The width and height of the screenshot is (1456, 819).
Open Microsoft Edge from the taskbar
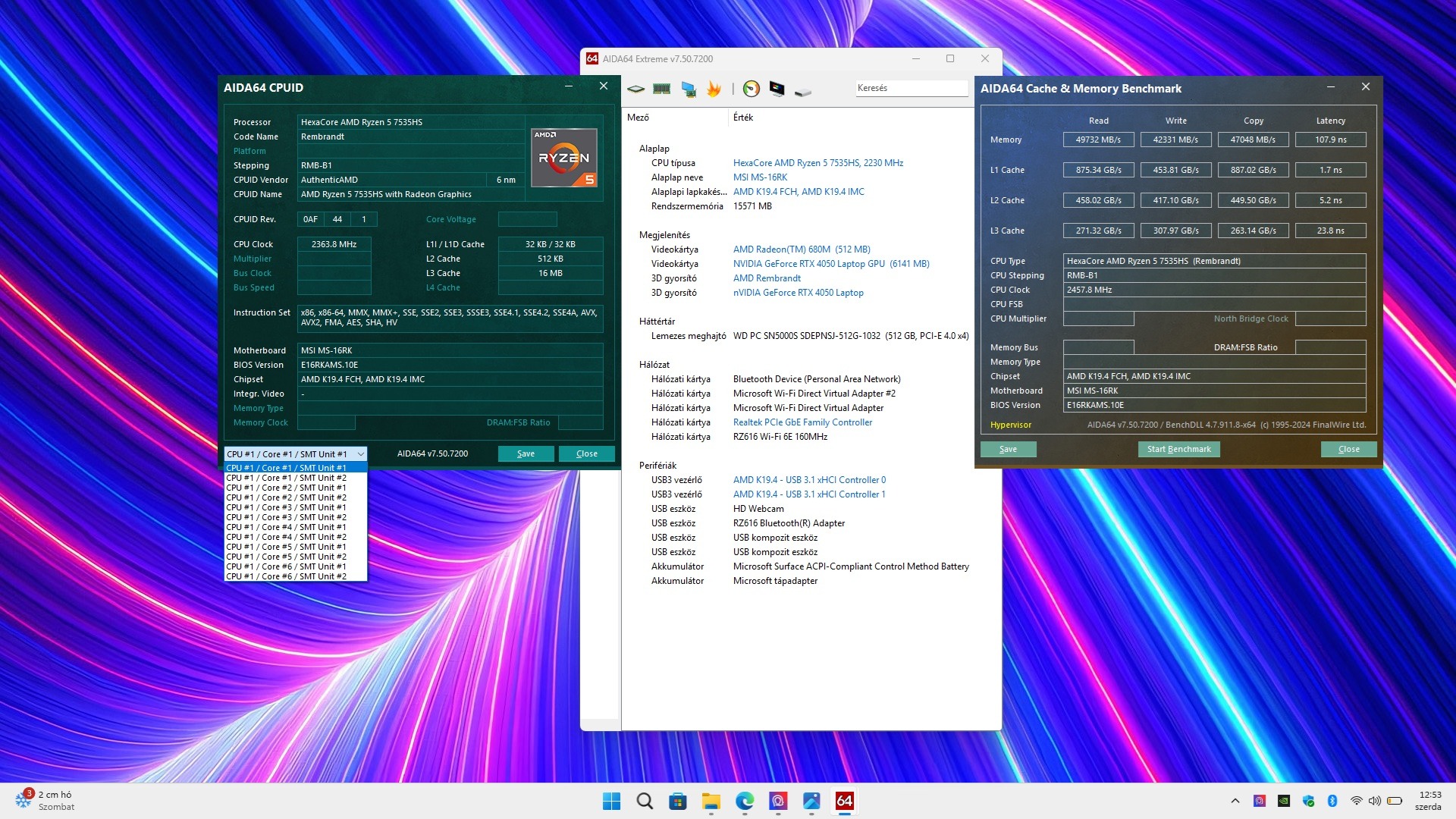click(x=745, y=801)
